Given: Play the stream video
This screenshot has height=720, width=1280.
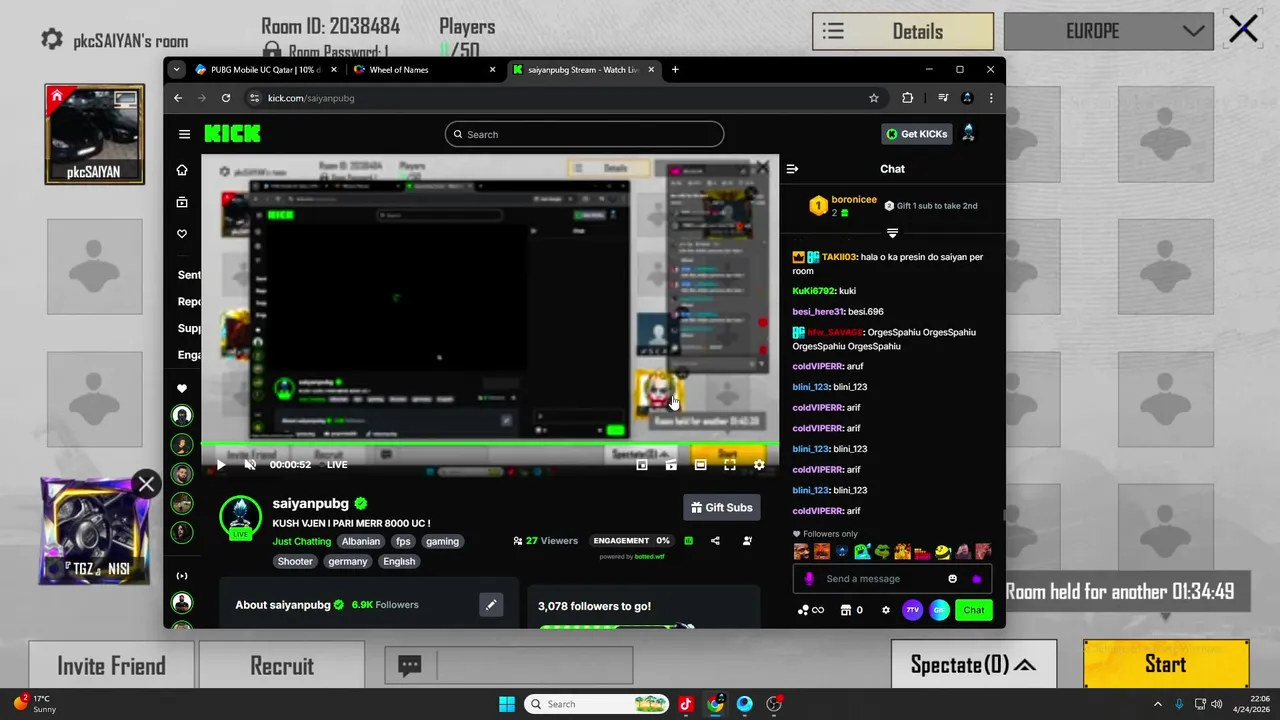Looking at the screenshot, I should [x=221, y=465].
